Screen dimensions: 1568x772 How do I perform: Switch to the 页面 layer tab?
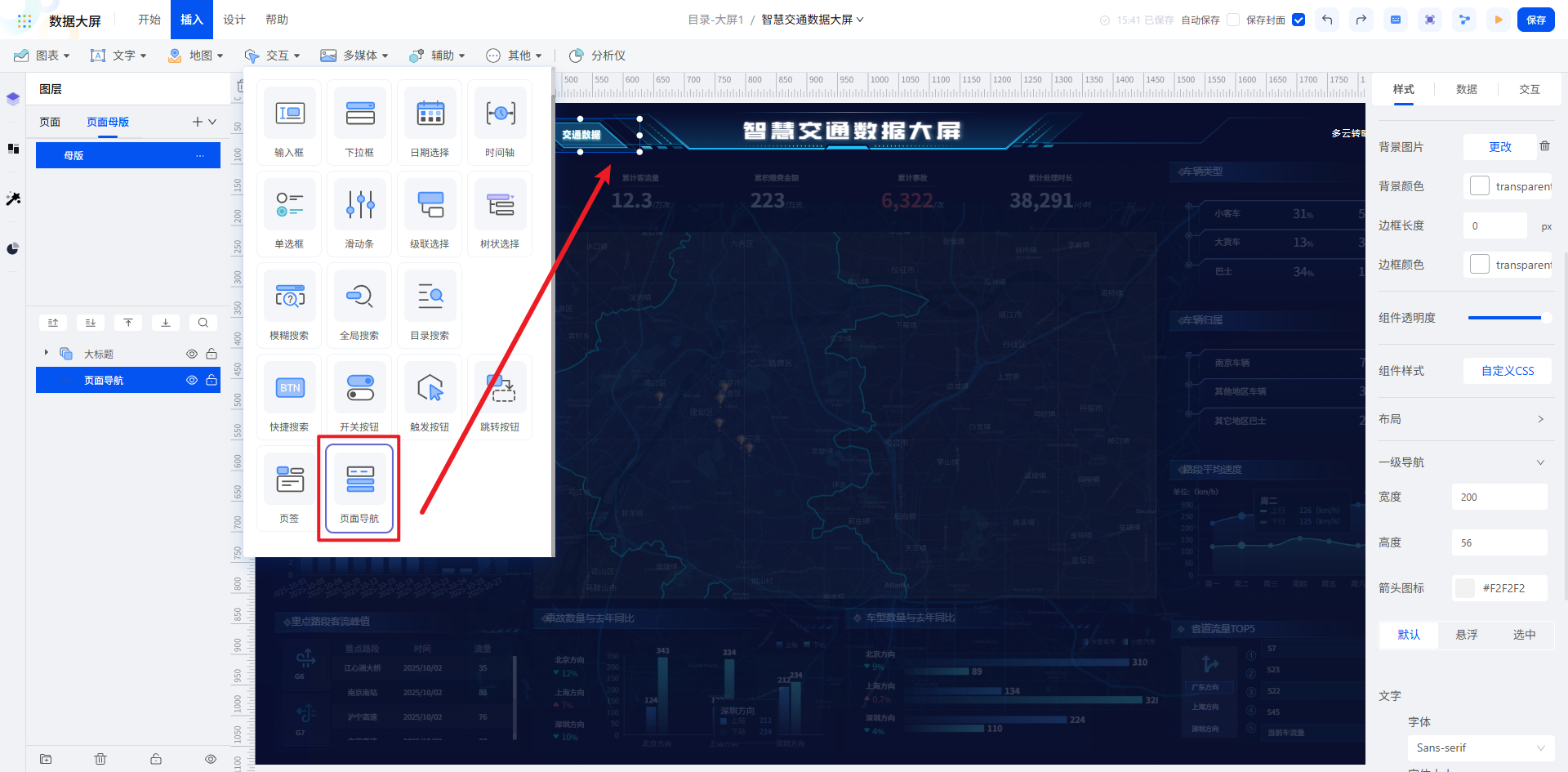coord(50,122)
